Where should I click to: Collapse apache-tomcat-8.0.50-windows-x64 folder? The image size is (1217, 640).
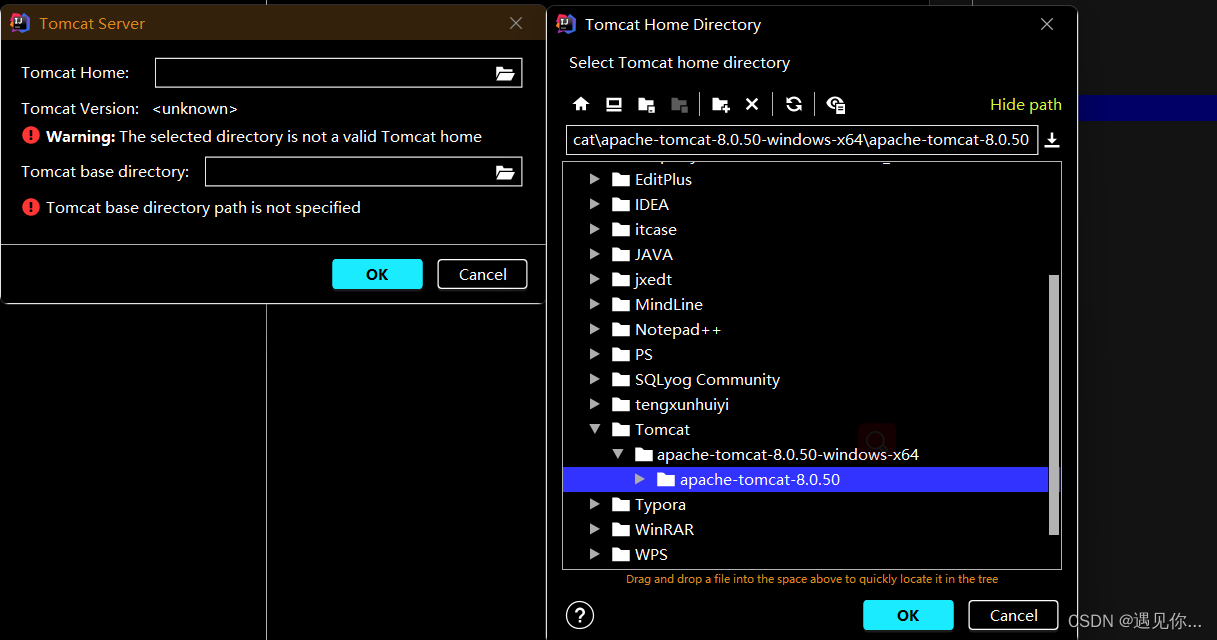618,455
